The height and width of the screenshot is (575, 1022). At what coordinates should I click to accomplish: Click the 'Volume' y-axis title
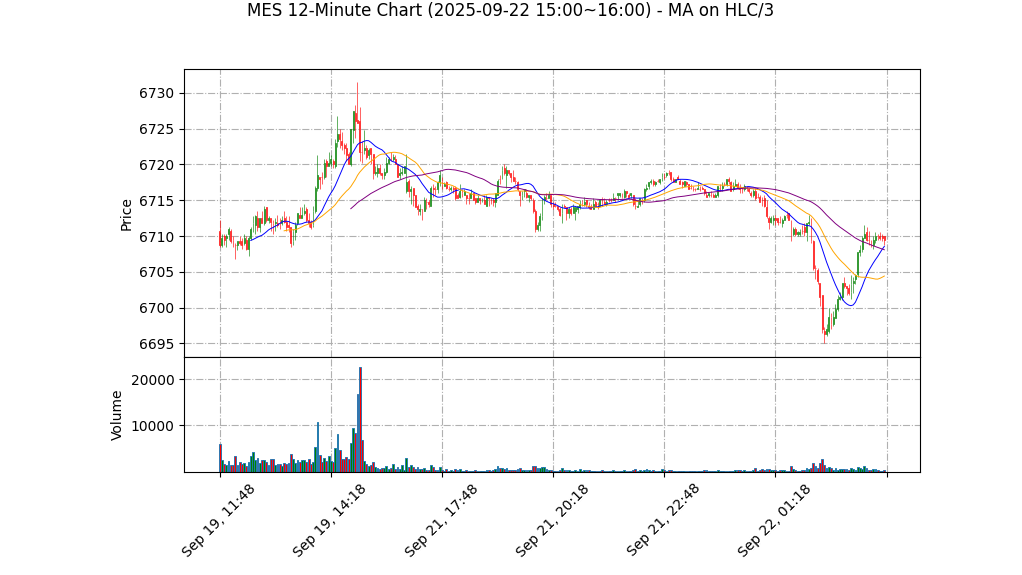pos(117,415)
